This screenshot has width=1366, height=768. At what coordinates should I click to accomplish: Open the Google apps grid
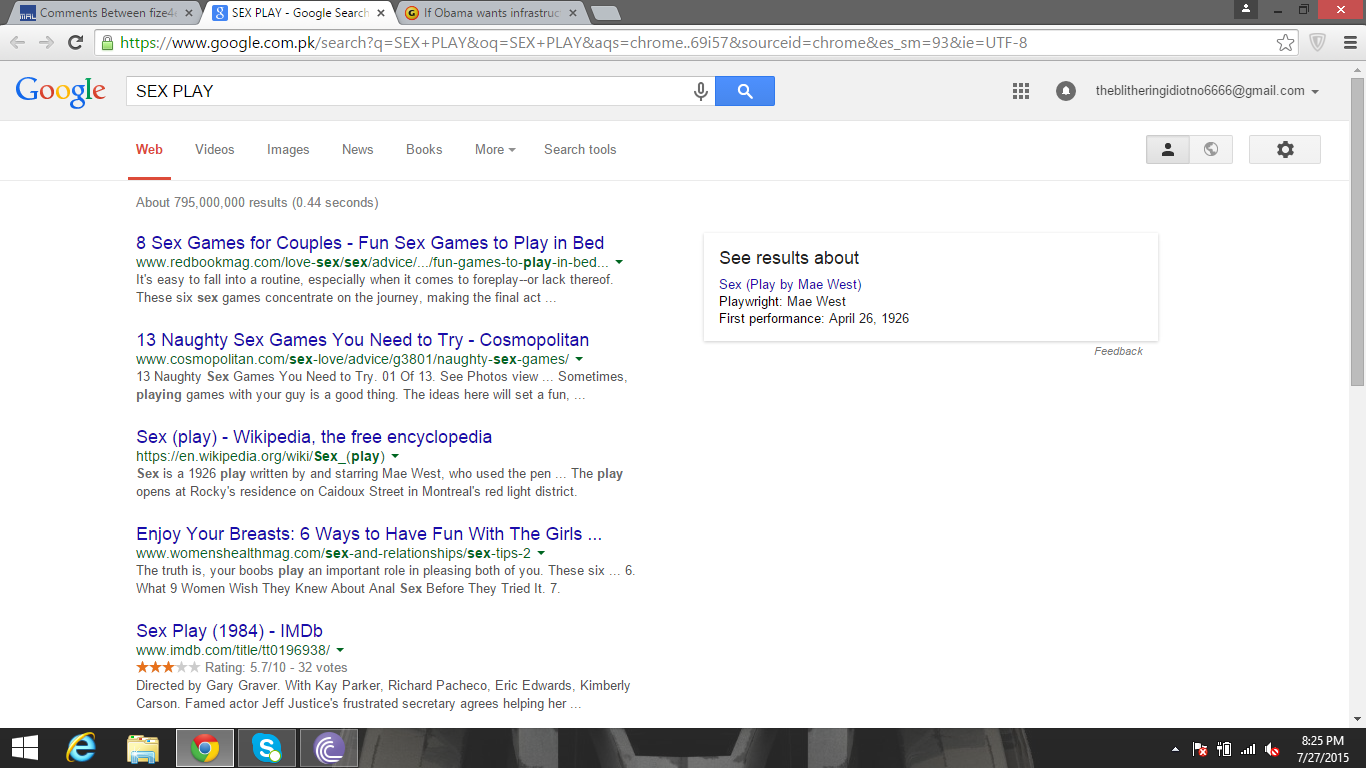click(1021, 91)
